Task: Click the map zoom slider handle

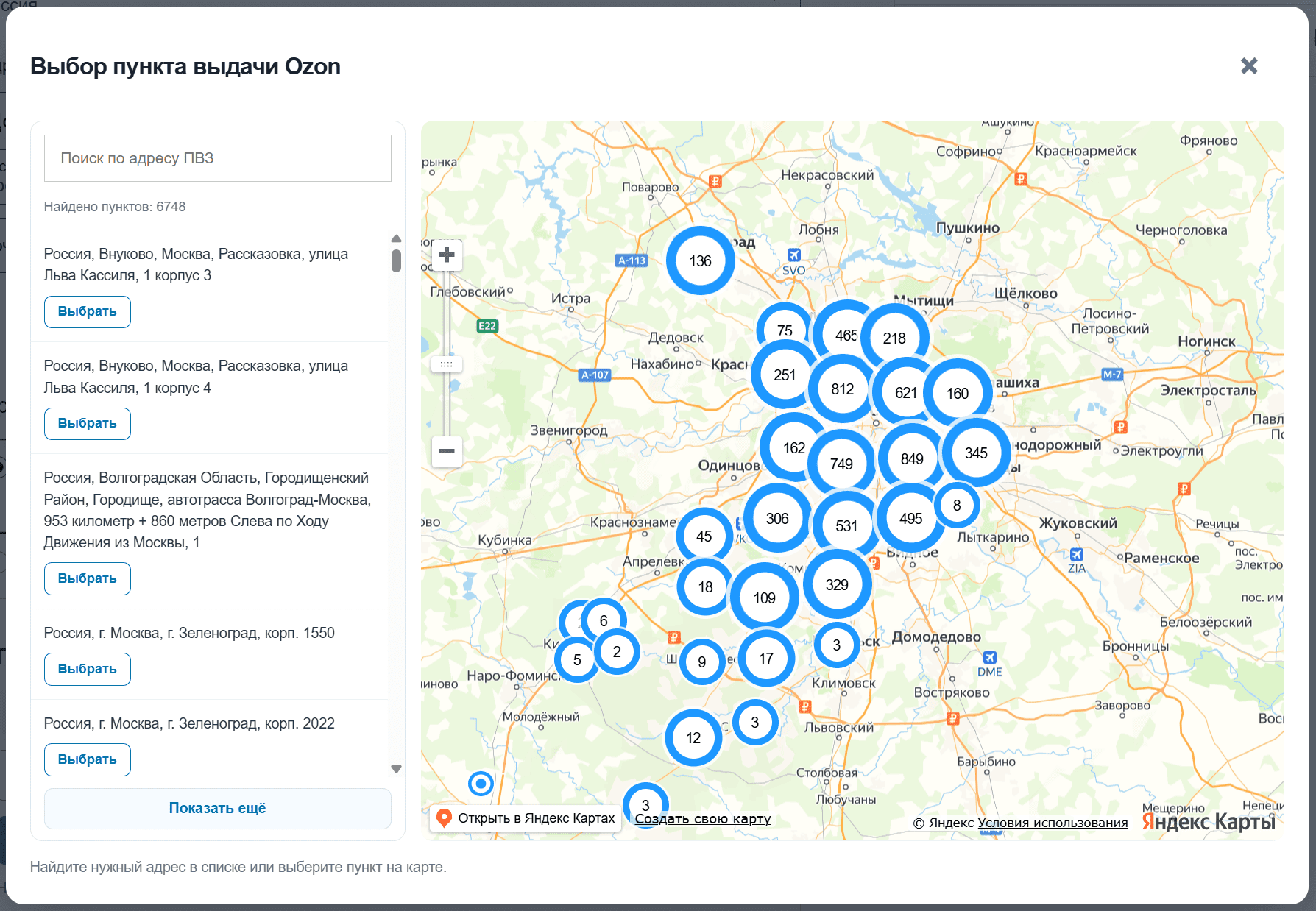Action: pos(447,364)
